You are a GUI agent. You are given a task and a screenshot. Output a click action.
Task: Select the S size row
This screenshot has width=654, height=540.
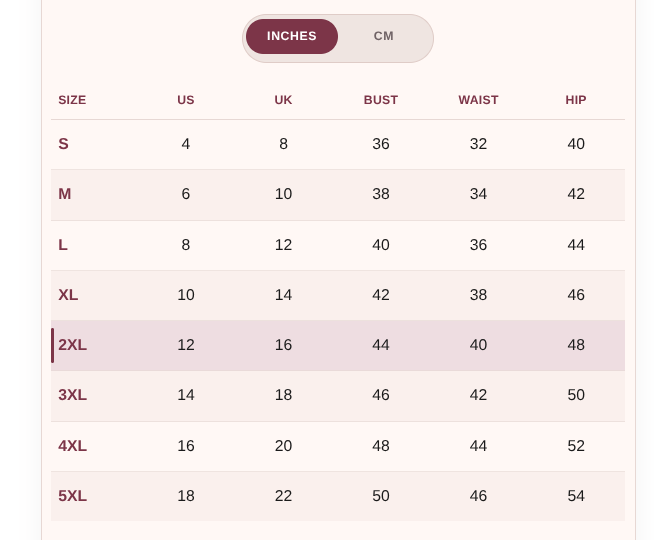tap(338, 144)
